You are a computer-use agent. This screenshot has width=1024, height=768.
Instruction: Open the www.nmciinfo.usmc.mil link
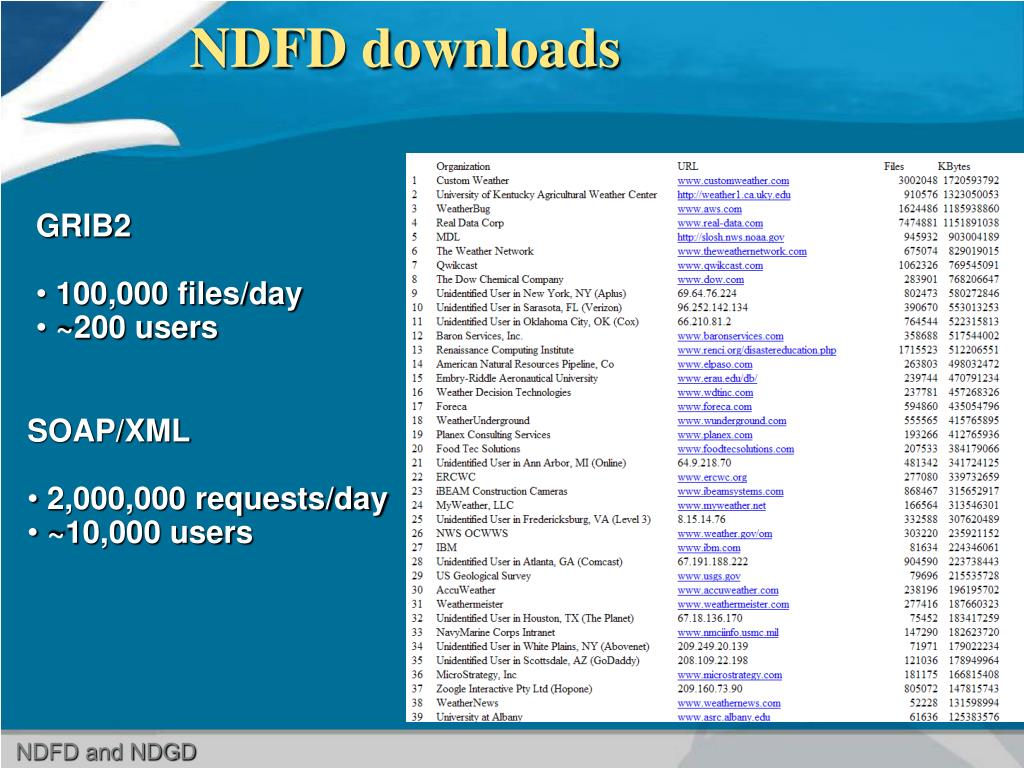(x=728, y=633)
